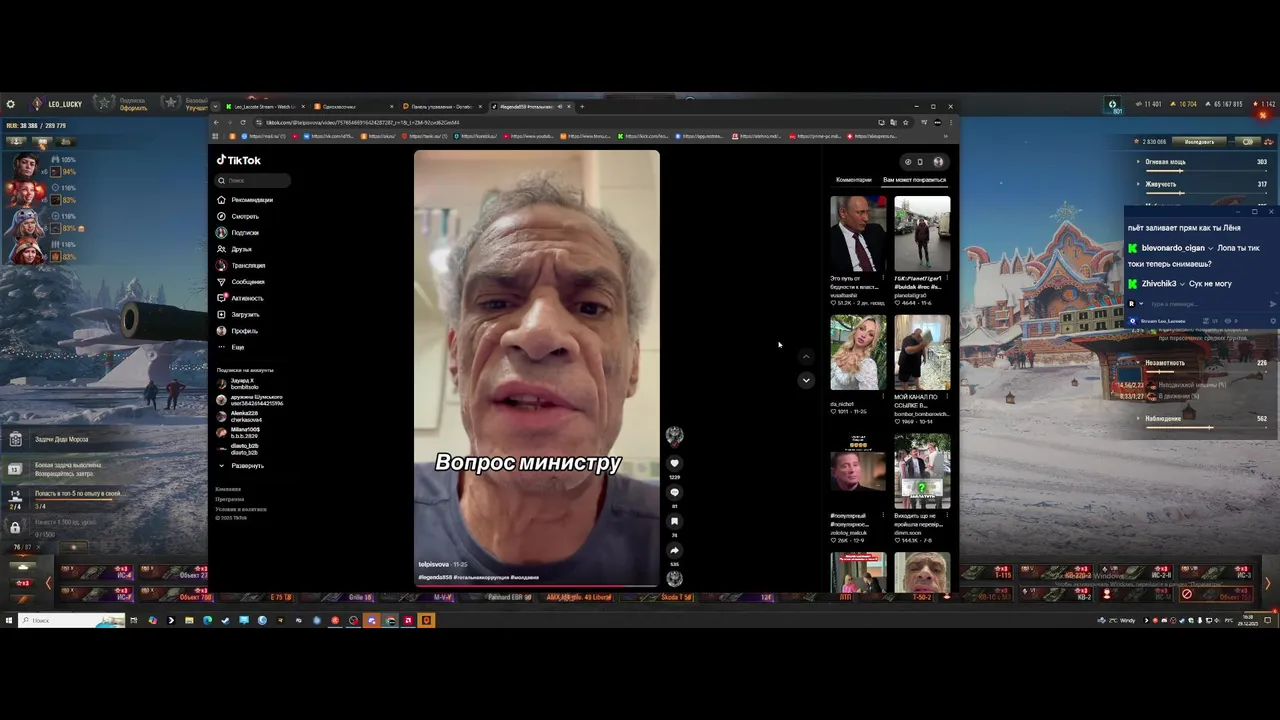Open Chrome tab search dropdown
The width and height of the screenshot is (1280, 720).
click(217, 106)
